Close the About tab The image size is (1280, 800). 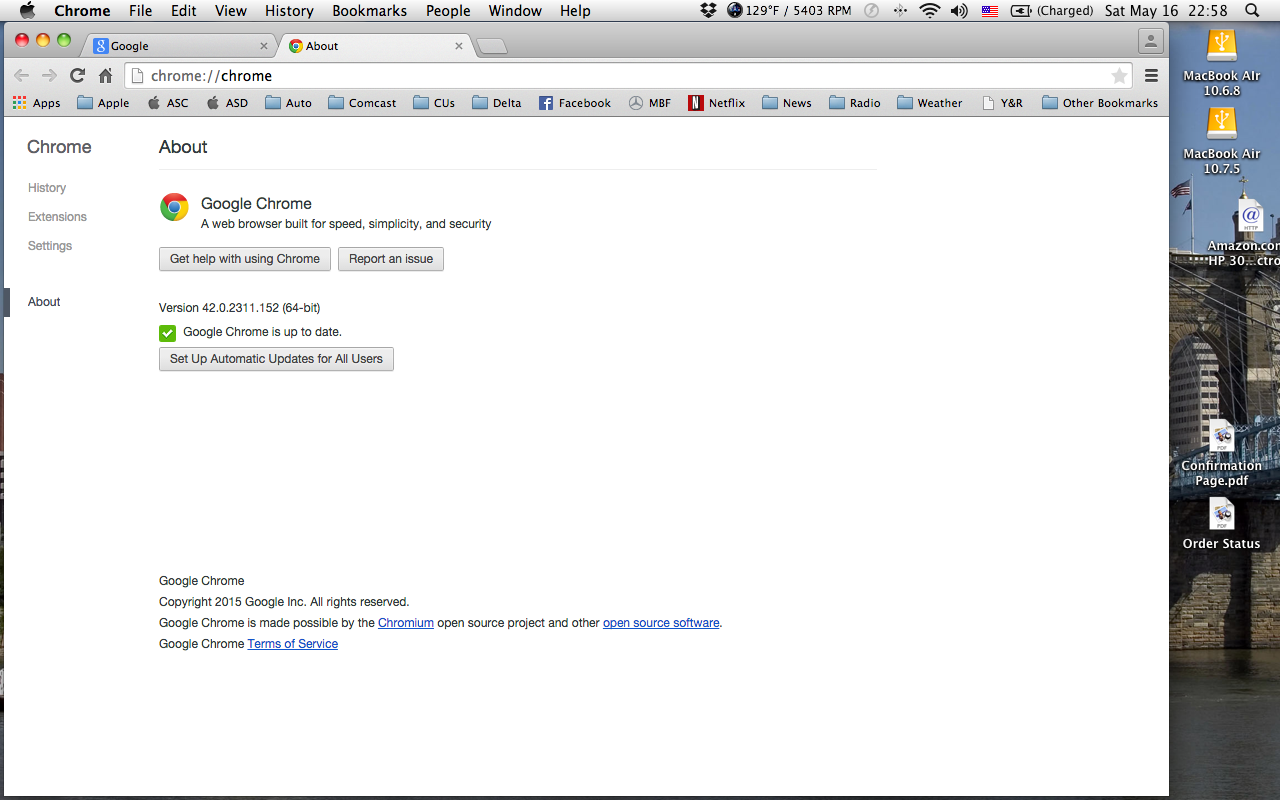point(459,46)
